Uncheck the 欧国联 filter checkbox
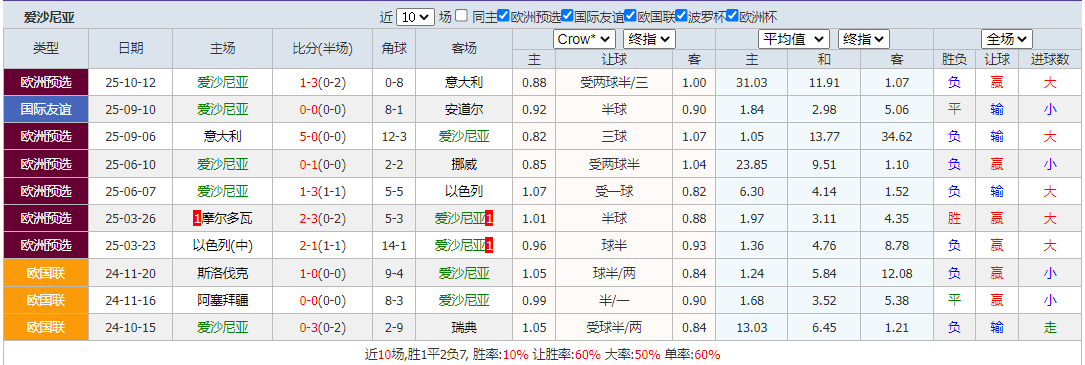 coord(630,16)
